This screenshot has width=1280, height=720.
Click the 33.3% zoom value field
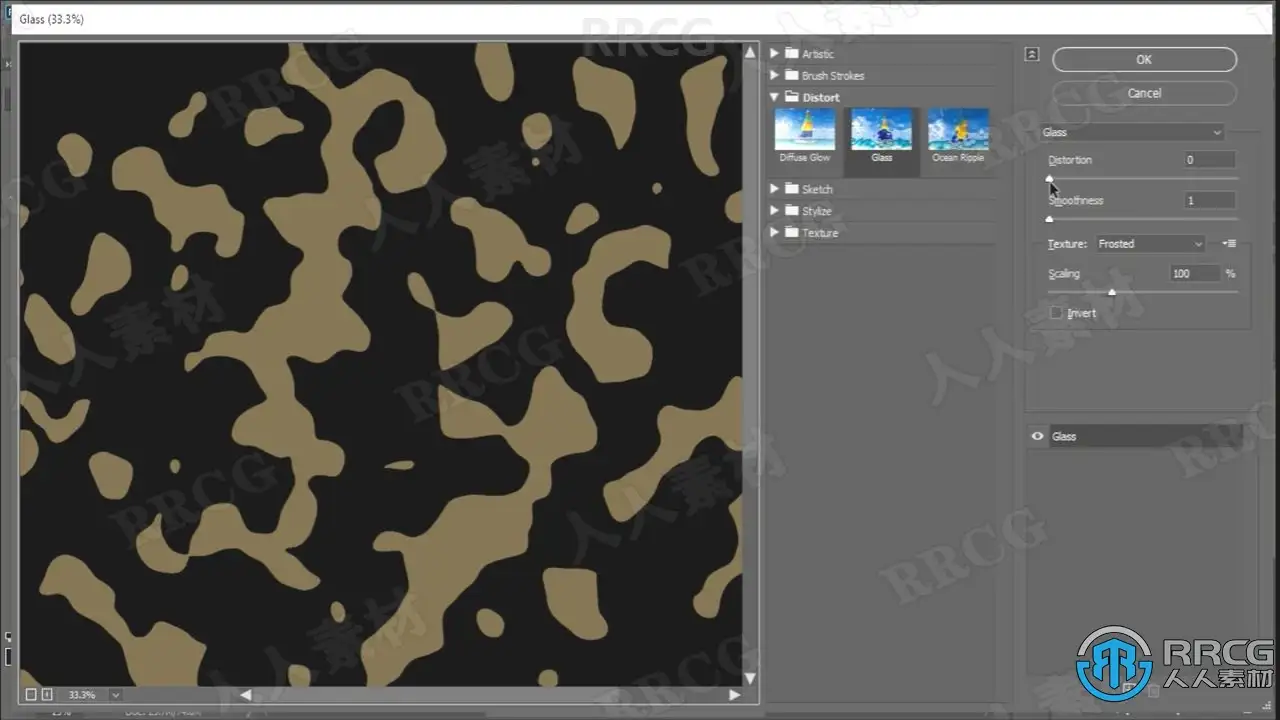pos(82,694)
